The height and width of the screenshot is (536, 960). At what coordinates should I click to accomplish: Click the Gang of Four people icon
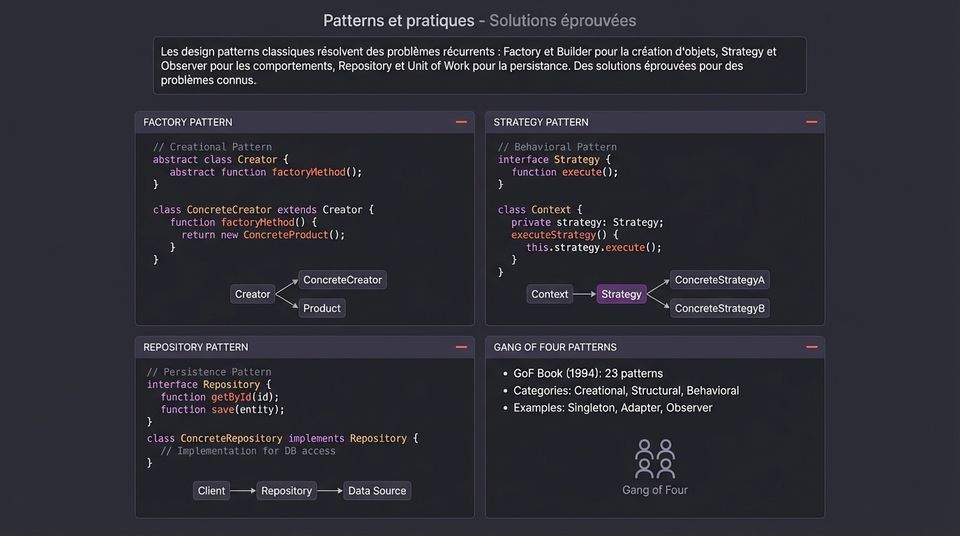pyautogui.click(x=654, y=458)
